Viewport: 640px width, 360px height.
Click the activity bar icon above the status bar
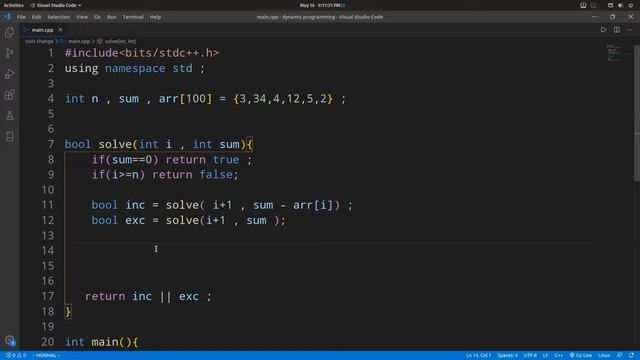point(10,340)
